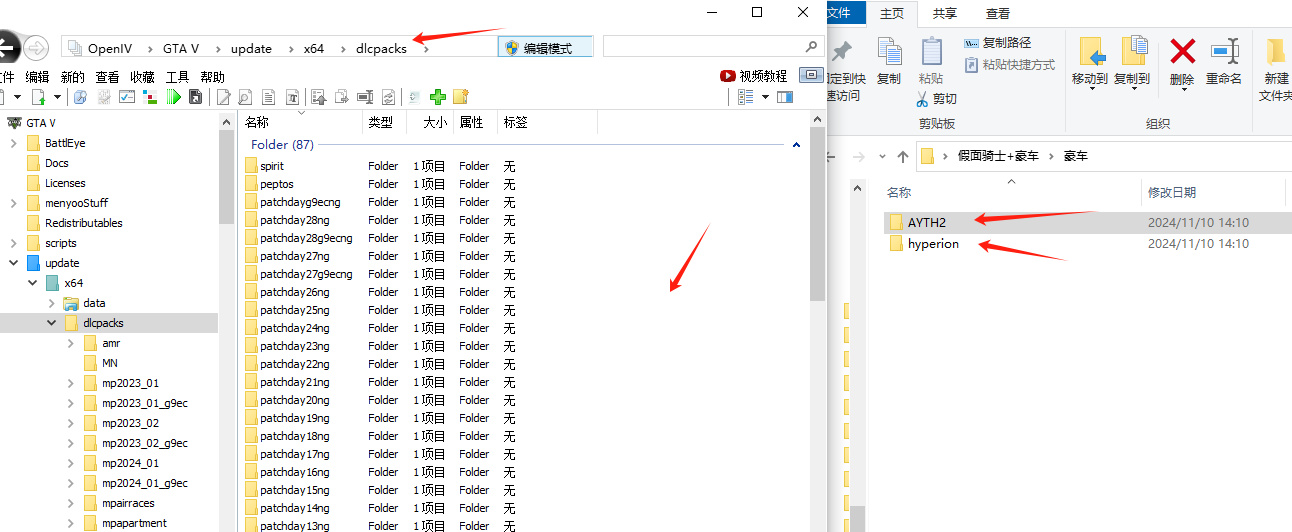
Task: Collapse the x64 tree node
Action: [x=33, y=283]
